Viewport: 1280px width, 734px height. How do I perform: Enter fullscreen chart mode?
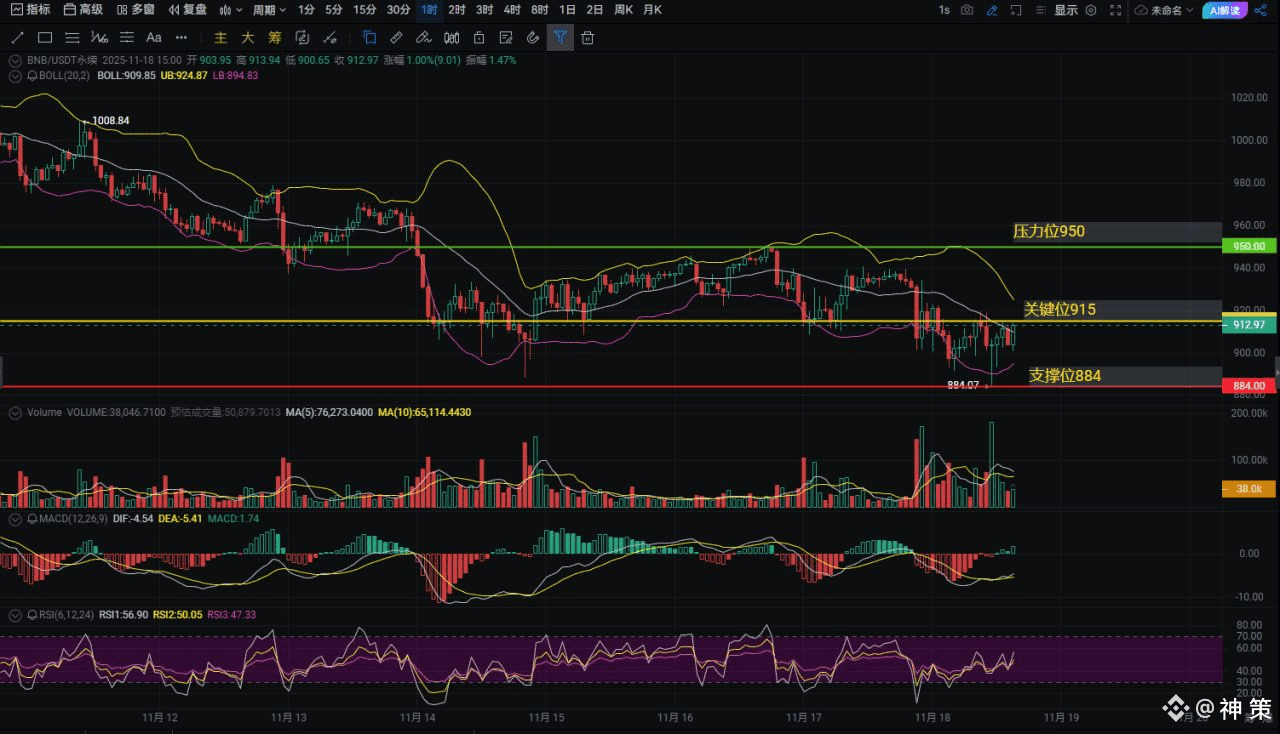click(x=1116, y=10)
